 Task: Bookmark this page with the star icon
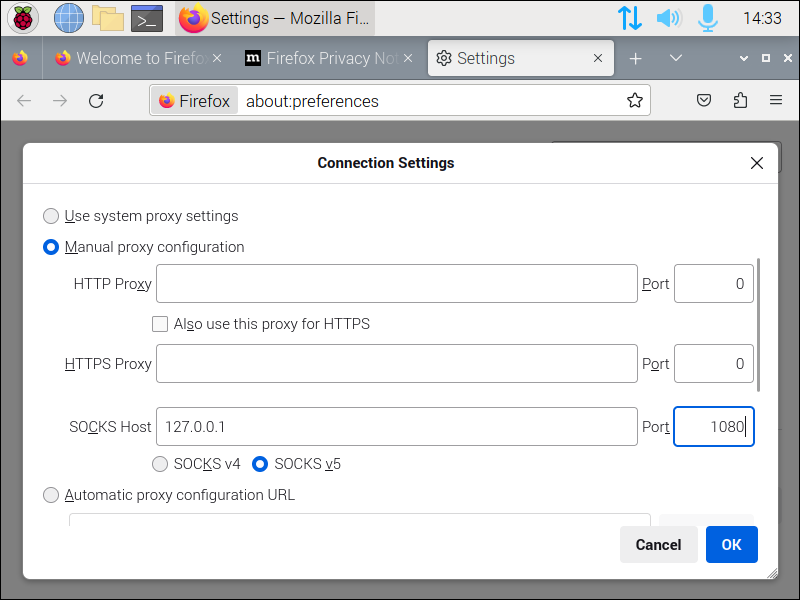pyautogui.click(x=634, y=100)
